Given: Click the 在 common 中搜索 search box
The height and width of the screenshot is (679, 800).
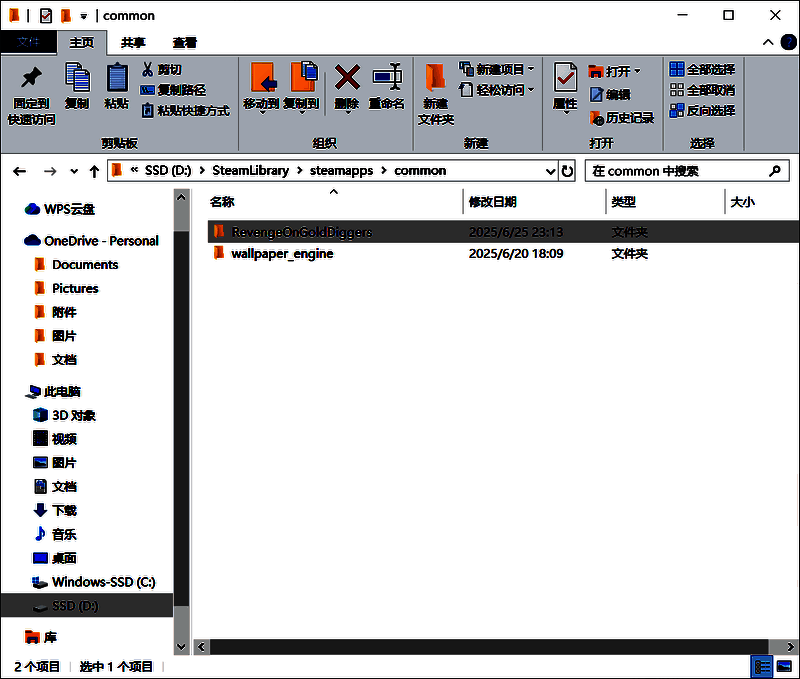Looking at the screenshot, I should tap(675, 171).
